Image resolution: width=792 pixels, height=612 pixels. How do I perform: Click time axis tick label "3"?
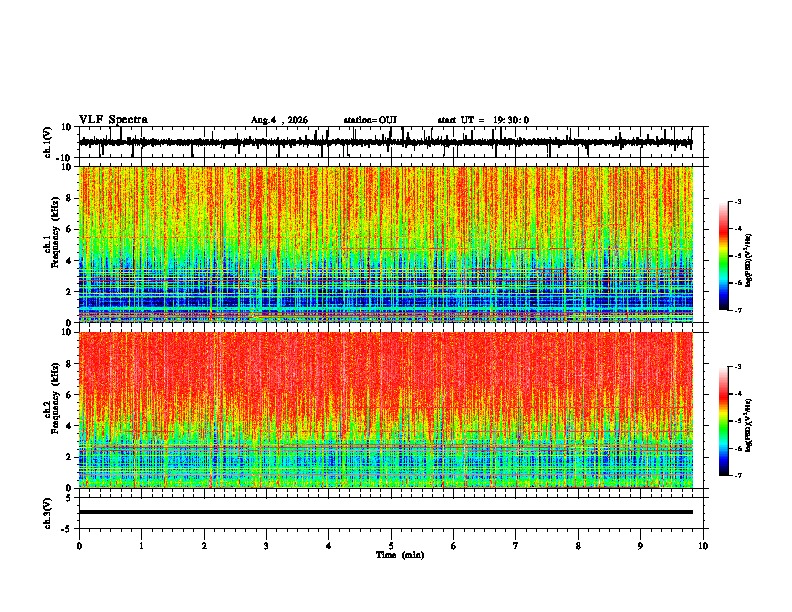tap(266, 546)
